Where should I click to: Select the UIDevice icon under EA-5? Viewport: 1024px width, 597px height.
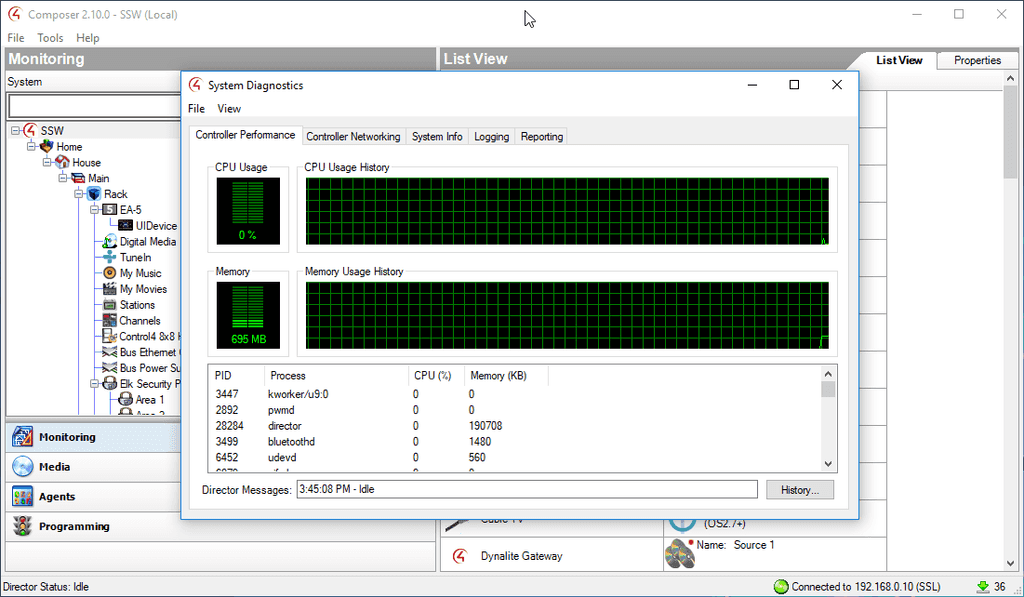point(126,226)
